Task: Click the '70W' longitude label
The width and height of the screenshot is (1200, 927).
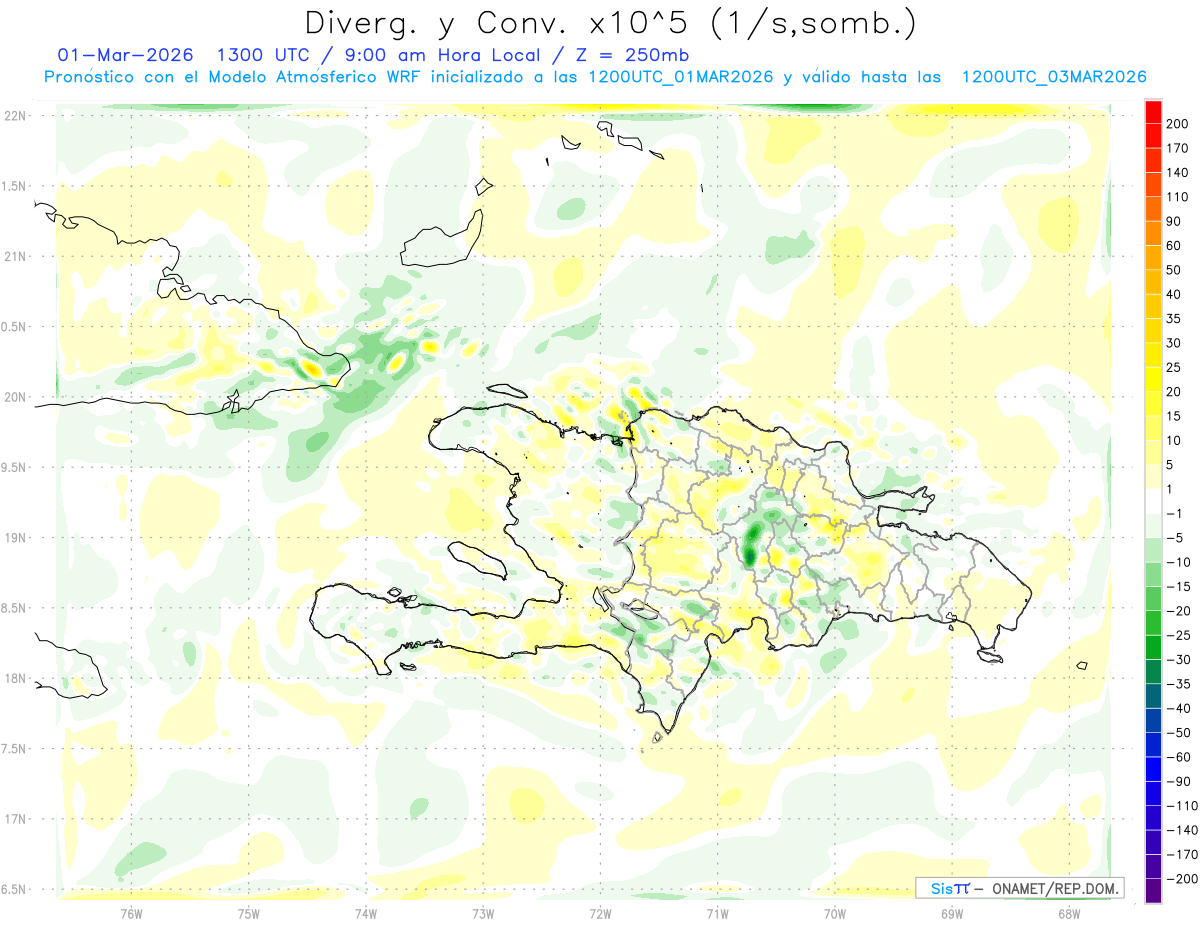Action: (x=835, y=913)
